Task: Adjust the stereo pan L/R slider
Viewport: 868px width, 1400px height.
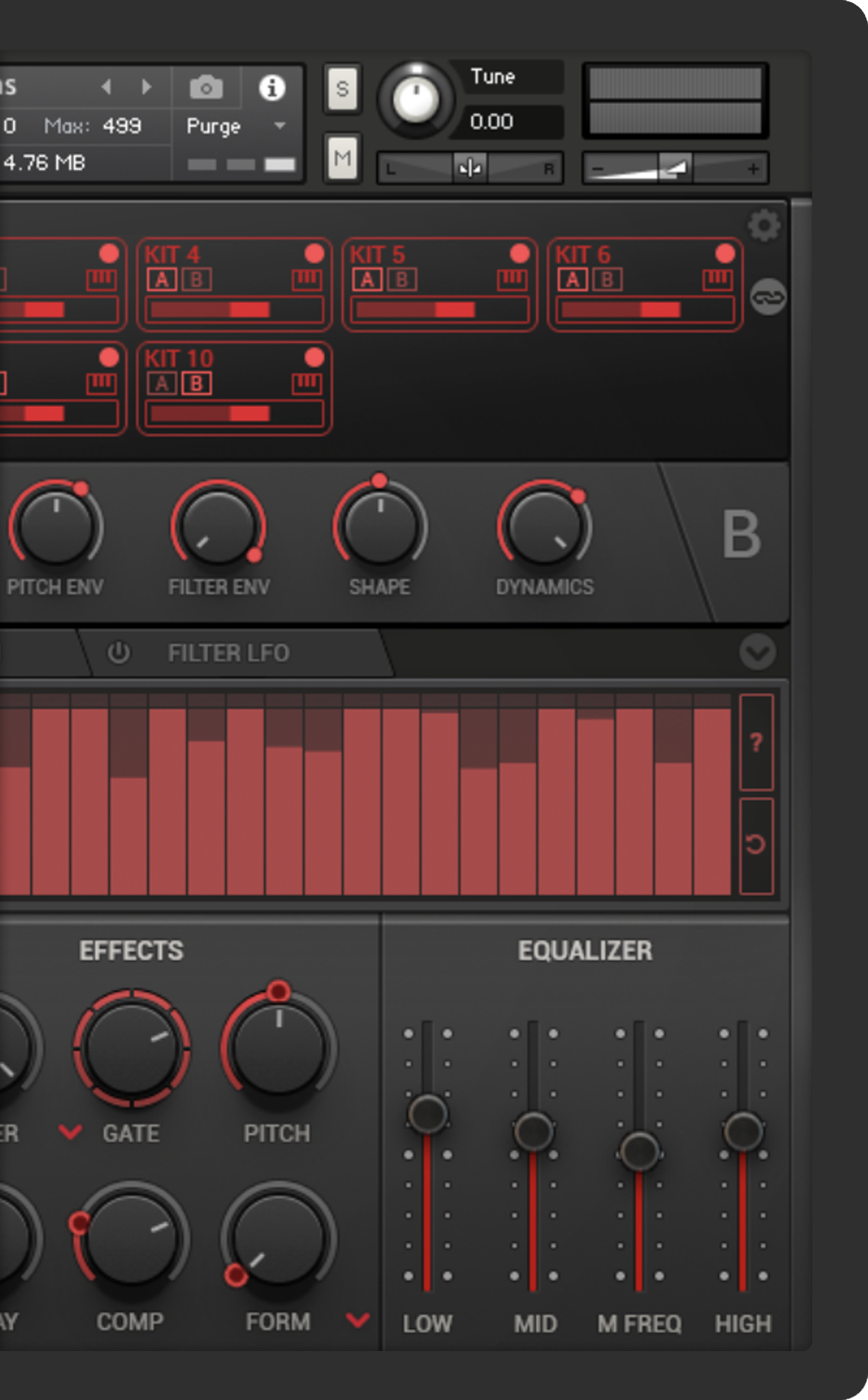Action: click(x=470, y=168)
